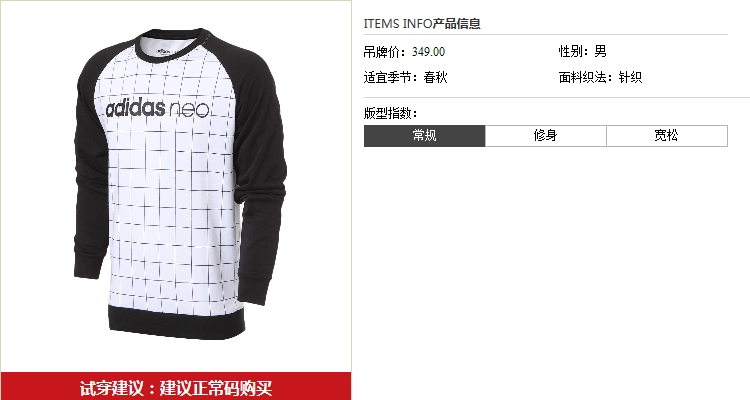Click the 建议正常码购买 text in banner
This screenshot has width=750, height=400.
[x=216, y=387]
